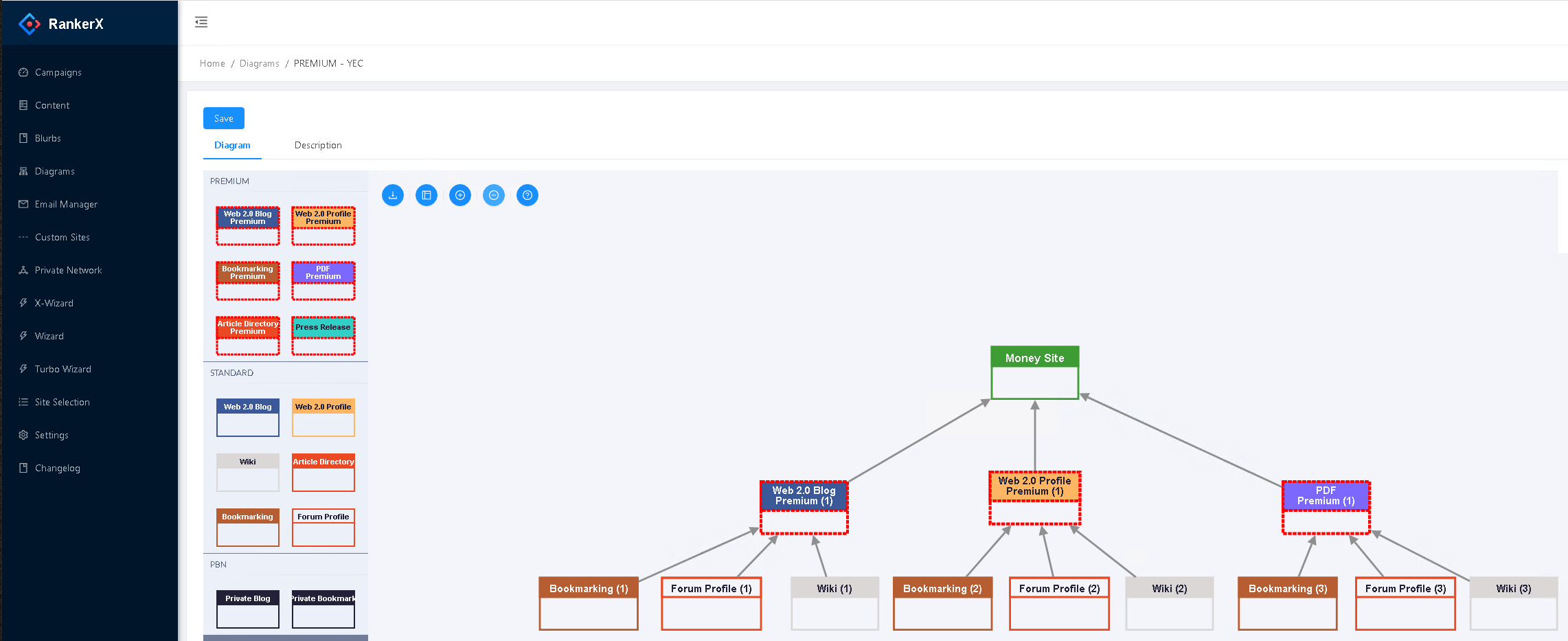
Task: Click the Save button
Action: click(x=223, y=117)
